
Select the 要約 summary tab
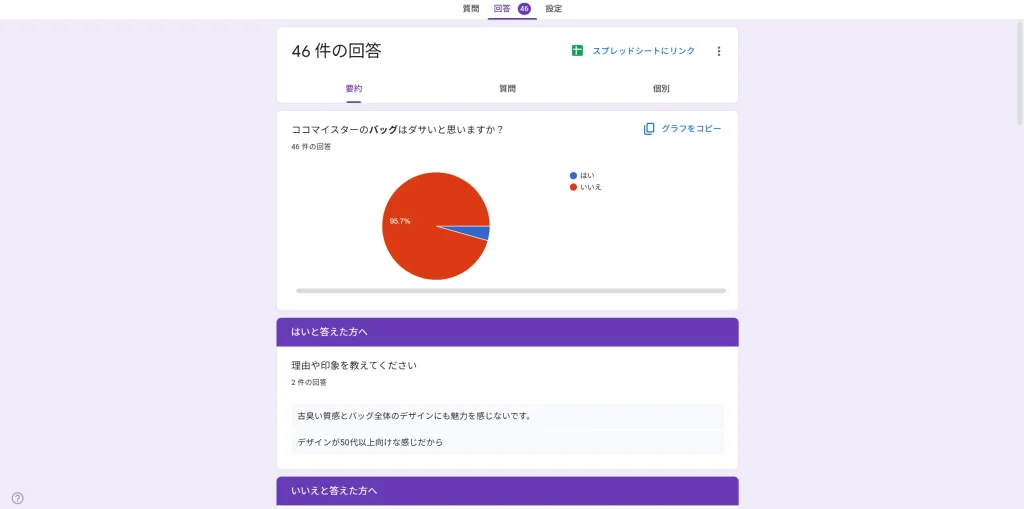(354, 89)
